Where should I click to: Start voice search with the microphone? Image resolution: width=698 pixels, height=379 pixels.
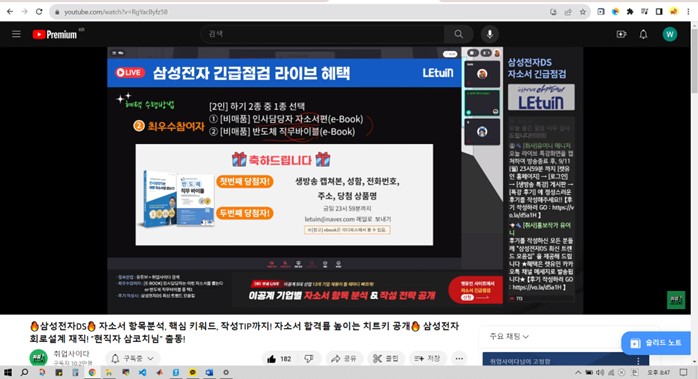tap(490, 34)
